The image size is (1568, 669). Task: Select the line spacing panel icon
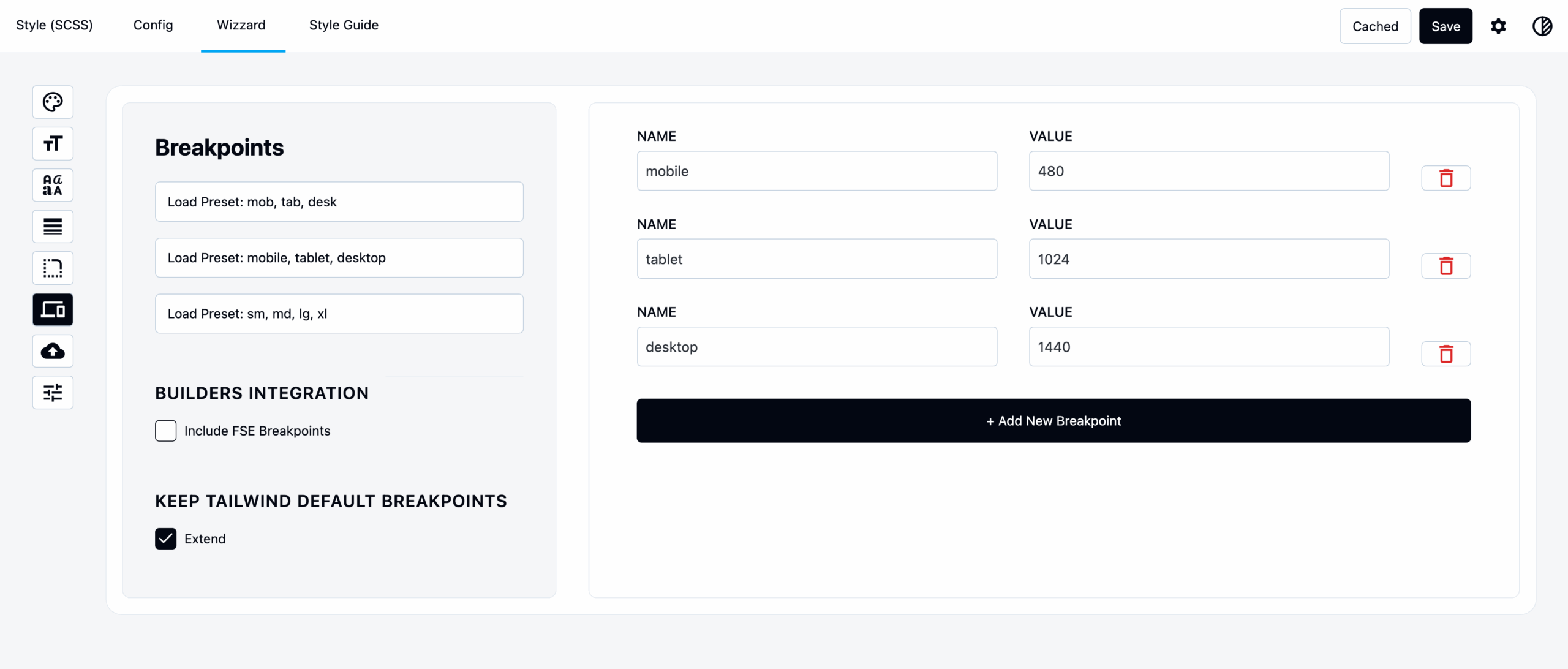pyautogui.click(x=53, y=226)
